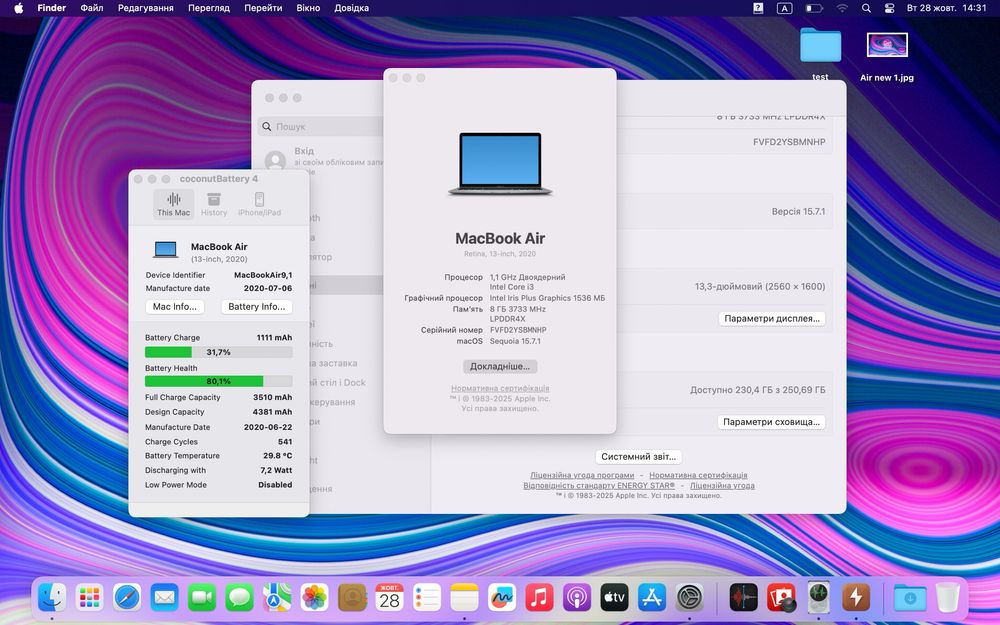This screenshot has height=625, width=1000.
Task: Open the Перейти menu
Action: click(x=263, y=8)
